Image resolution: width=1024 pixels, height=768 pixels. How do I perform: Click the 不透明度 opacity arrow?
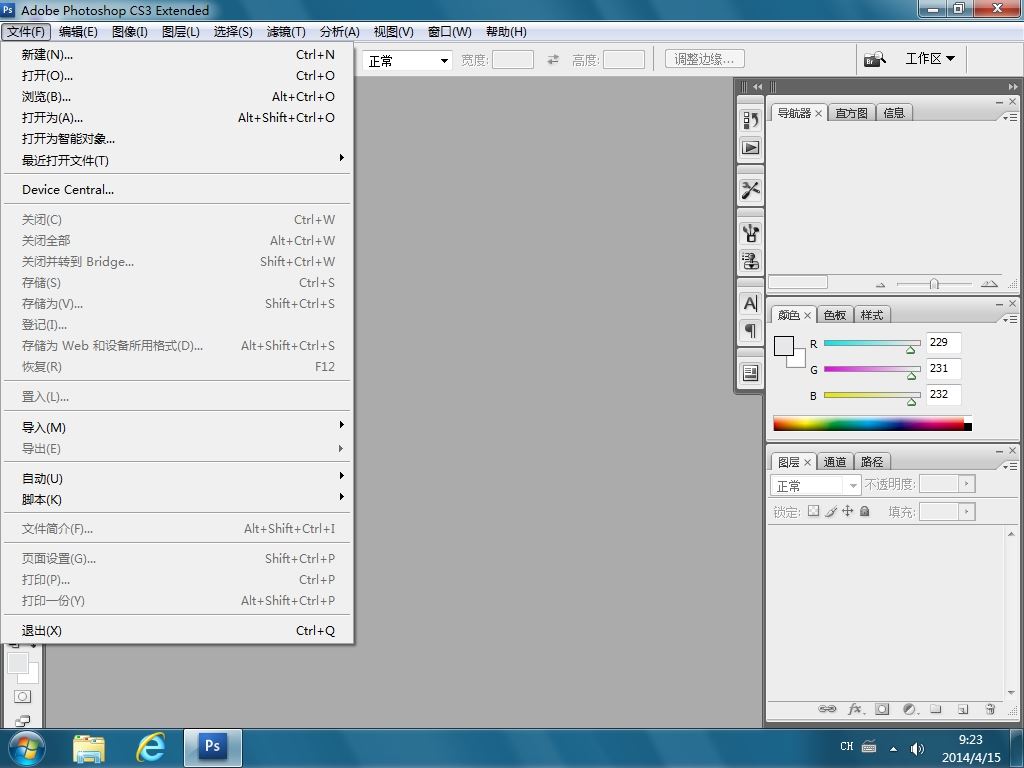tap(967, 484)
